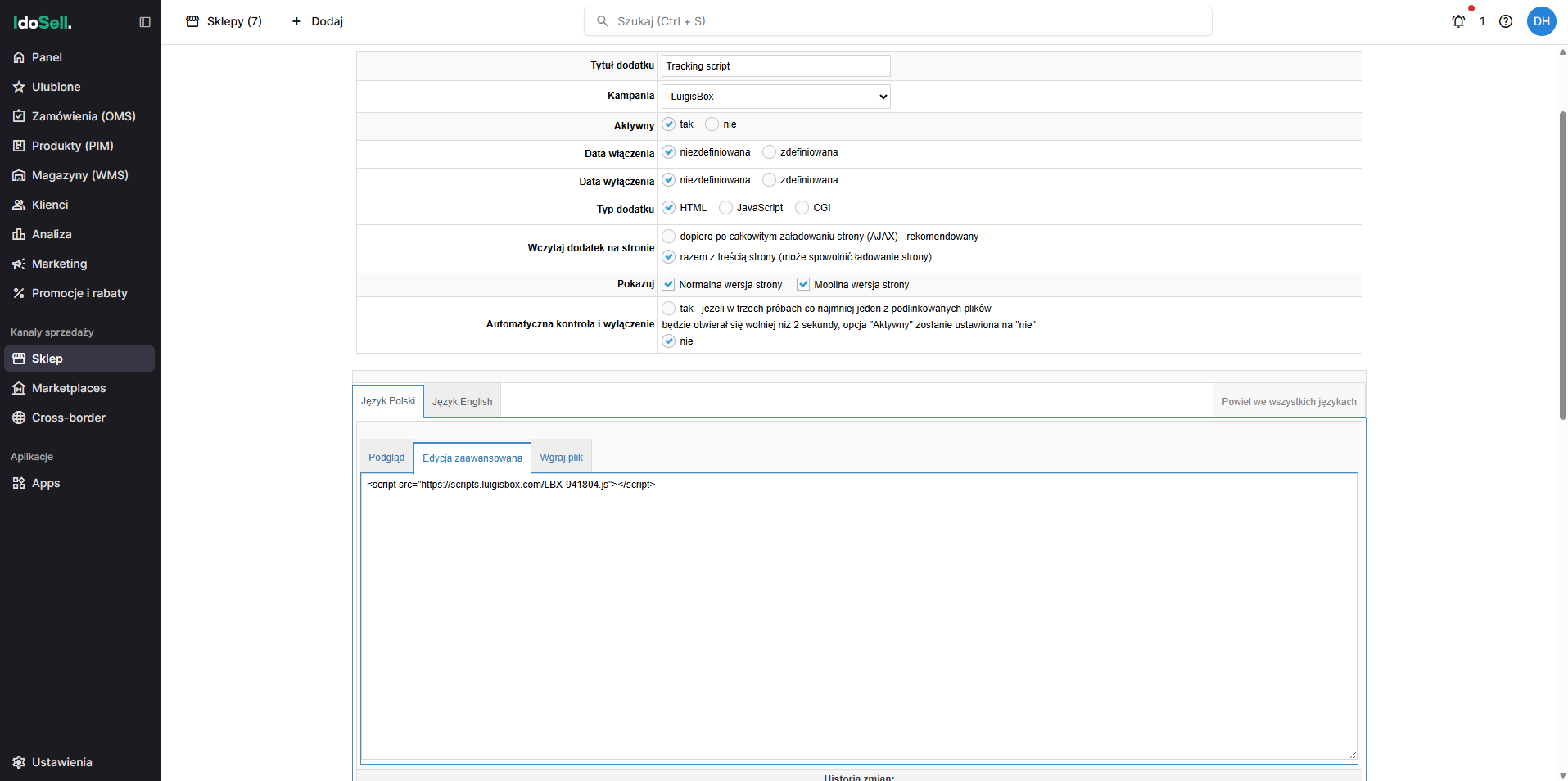The width and height of the screenshot is (1568, 781).
Task: Open the Marketing section
Action: [x=58, y=263]
